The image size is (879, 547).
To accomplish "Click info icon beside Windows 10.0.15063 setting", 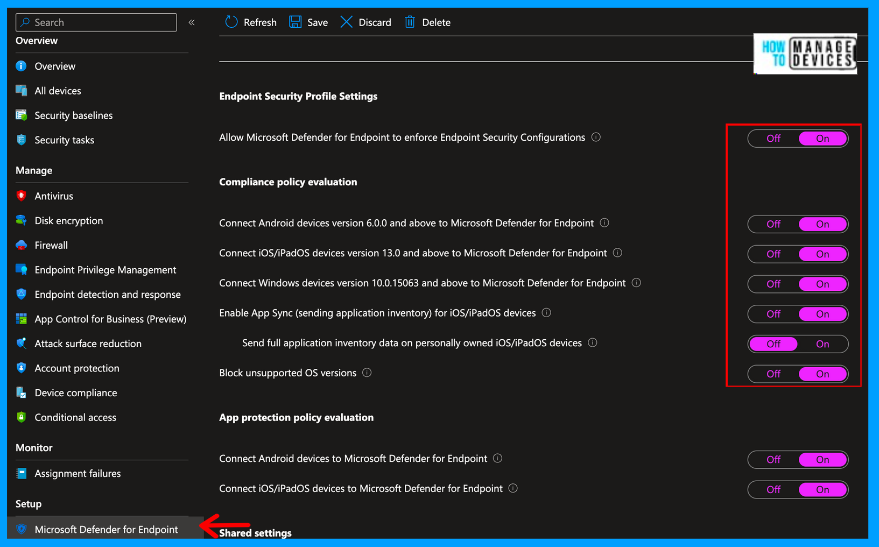I will tap(636, 282).
